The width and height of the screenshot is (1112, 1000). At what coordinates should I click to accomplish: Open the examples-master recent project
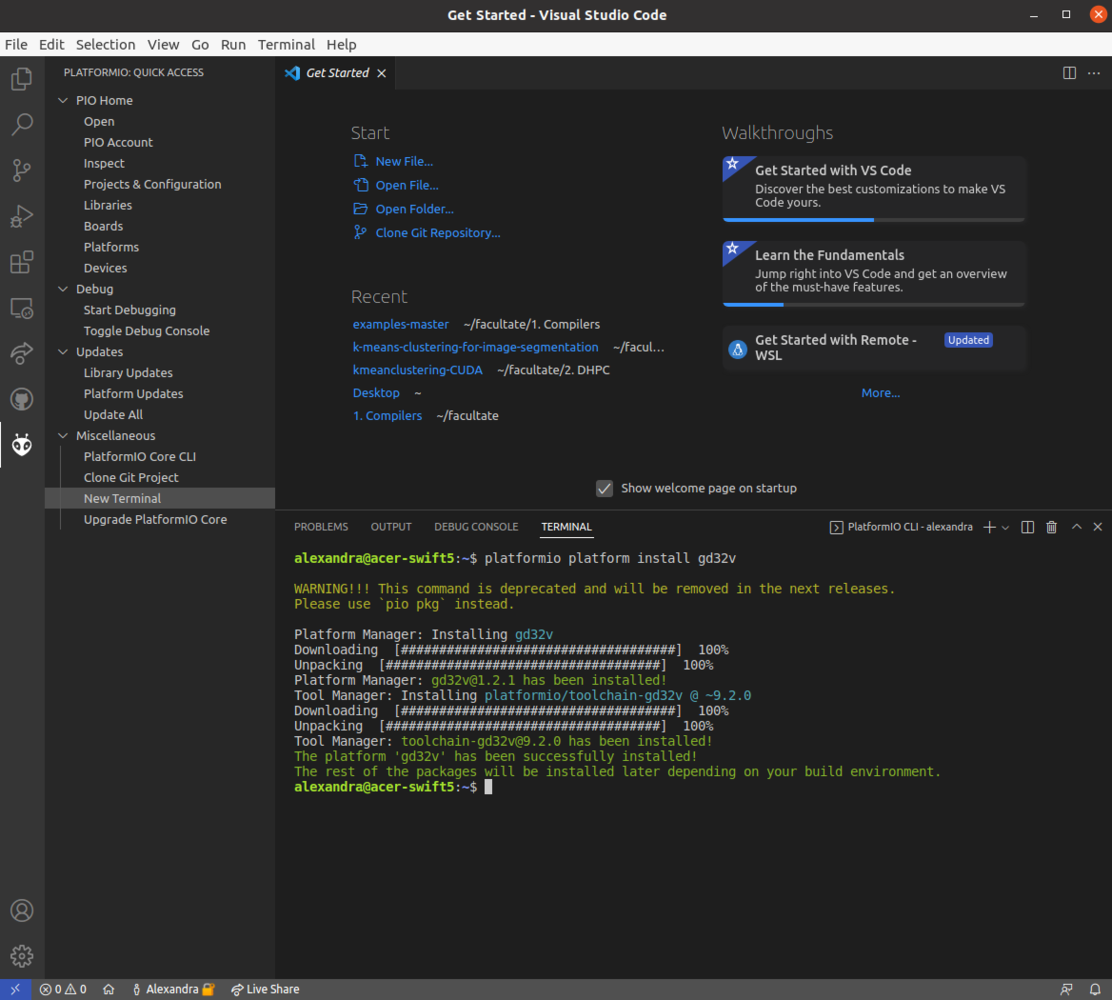point(400,324)
